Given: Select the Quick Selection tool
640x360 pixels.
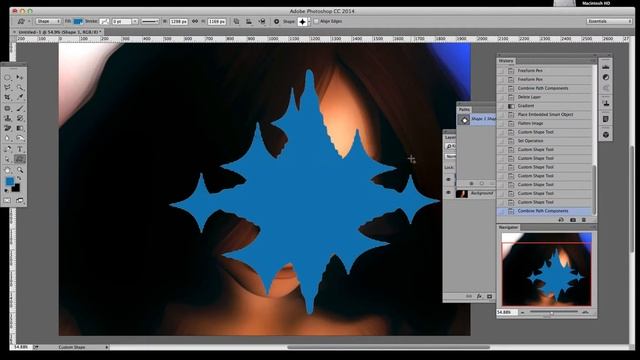Looking at the screenshot, I should [x=20, y=87].
